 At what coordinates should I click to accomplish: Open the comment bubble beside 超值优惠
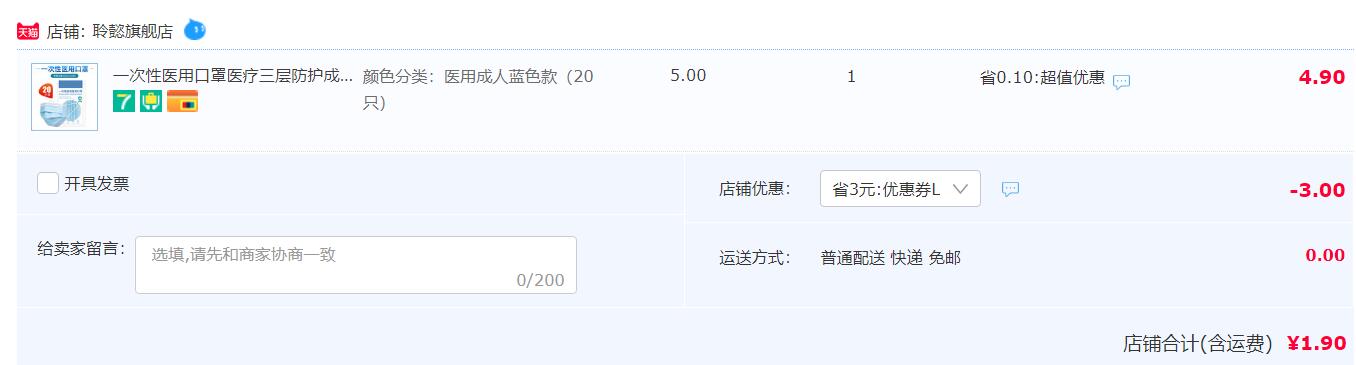point(1122,81)
